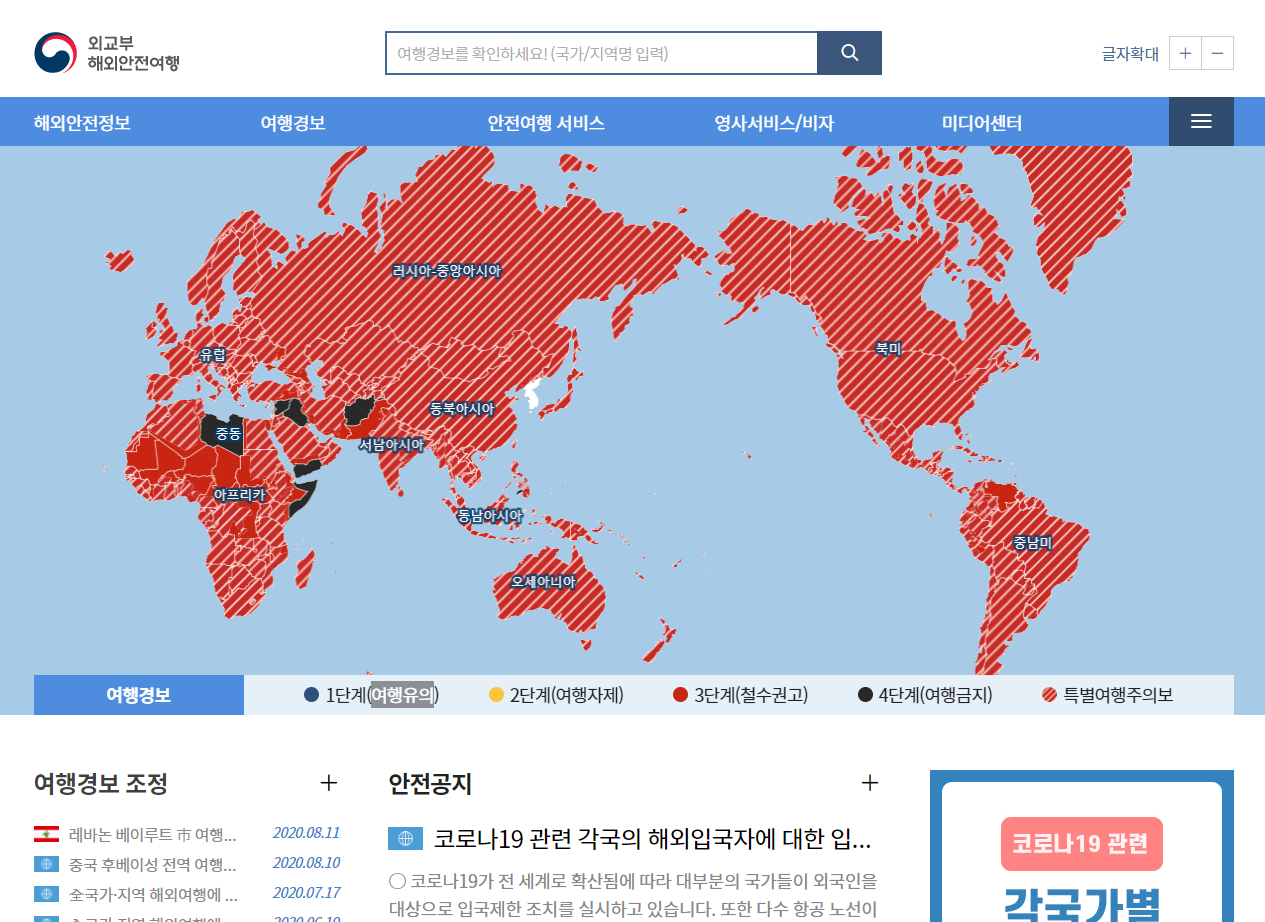Open 코로나19 관련 각국의 해외입국자 notice
This screenshot has width=1265, height=922.
click(653, 838)
